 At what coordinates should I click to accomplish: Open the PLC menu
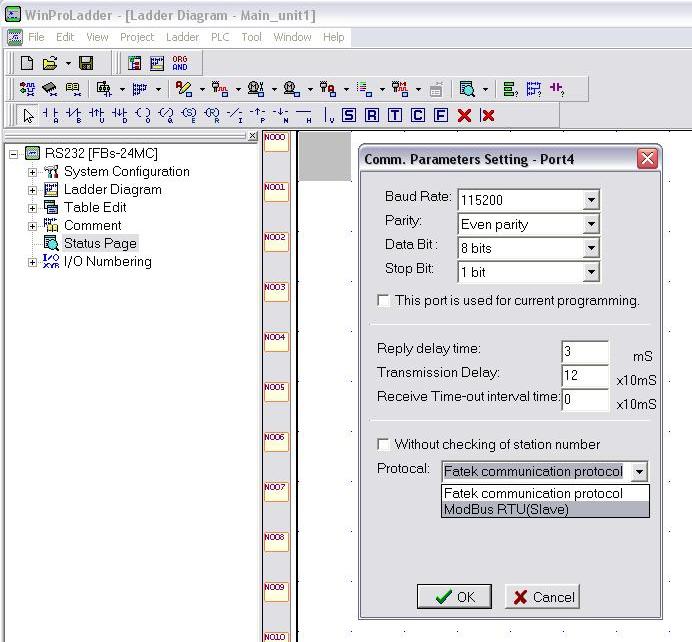(220, 37)
